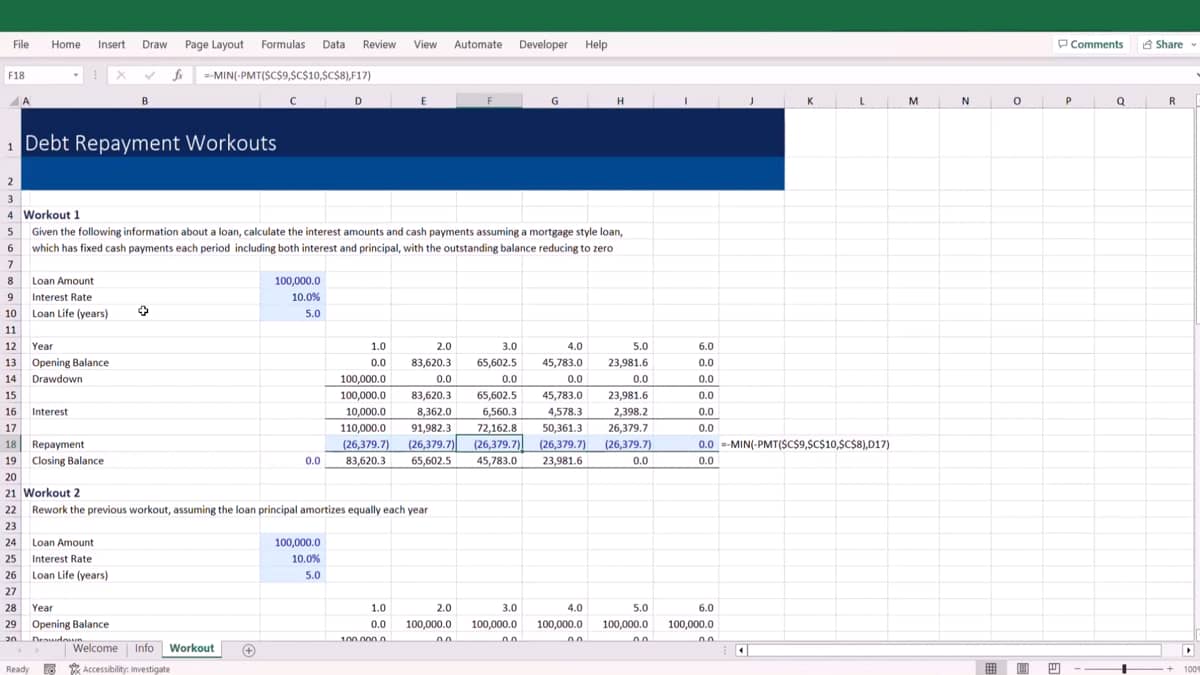The width and height of the screenshot is (1200, 675).
Task: Click Workout 2 Loan Amount value 100,000.0
Action: click(x=292, y=542)
